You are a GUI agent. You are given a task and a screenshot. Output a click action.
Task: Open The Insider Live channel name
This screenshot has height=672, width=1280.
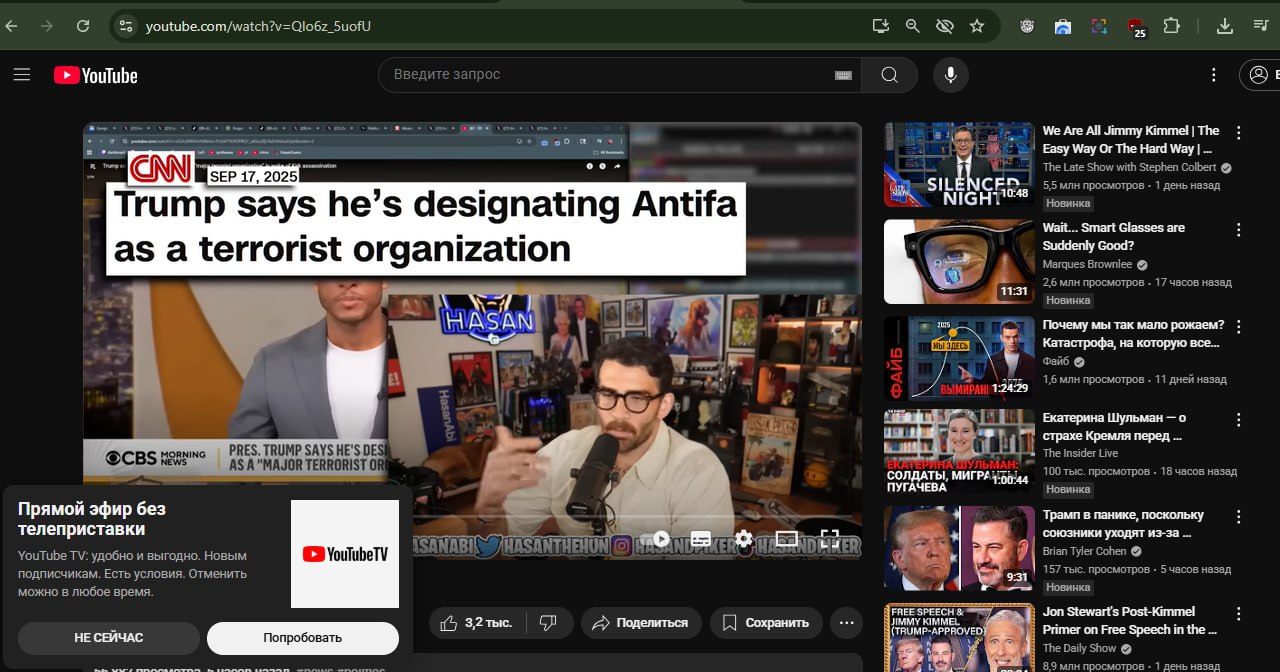point(1080,453)
